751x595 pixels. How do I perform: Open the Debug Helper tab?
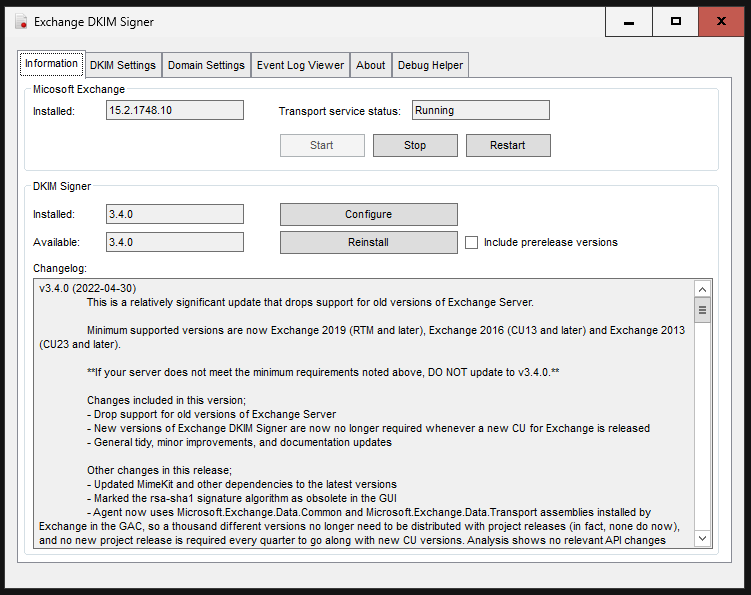tap(430, 65)
